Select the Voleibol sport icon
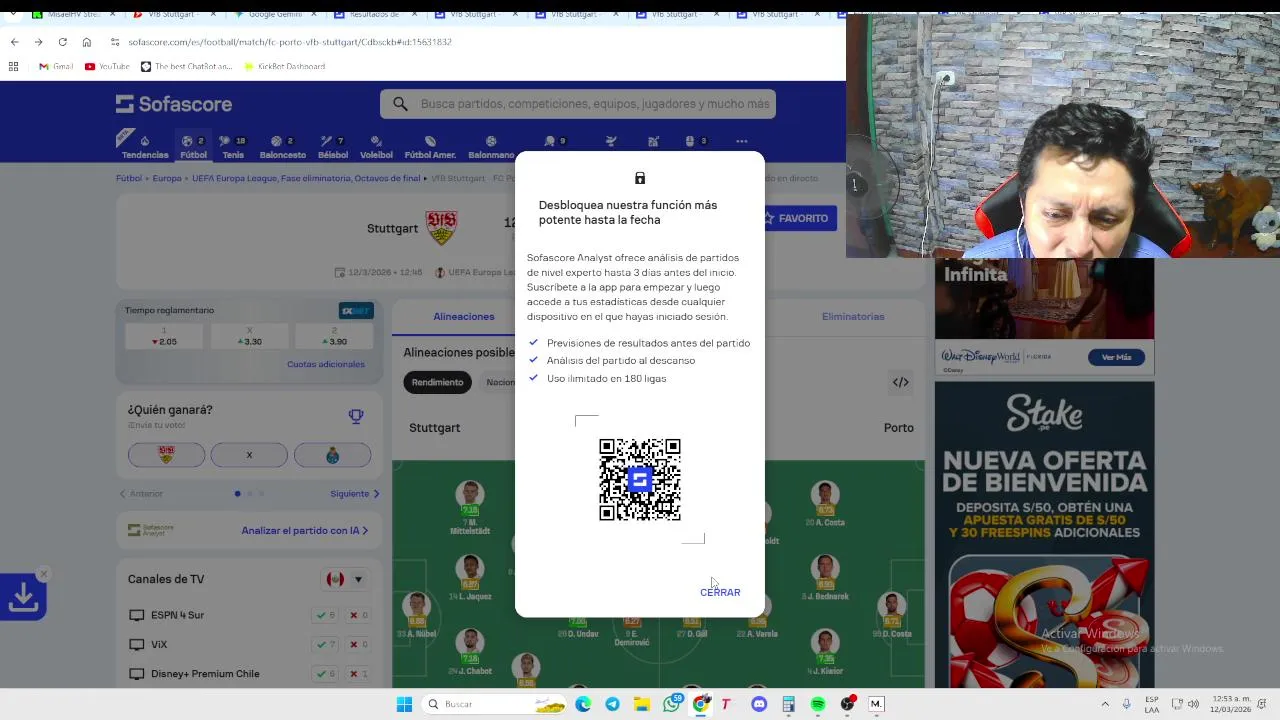 click(x=376, y=147)
